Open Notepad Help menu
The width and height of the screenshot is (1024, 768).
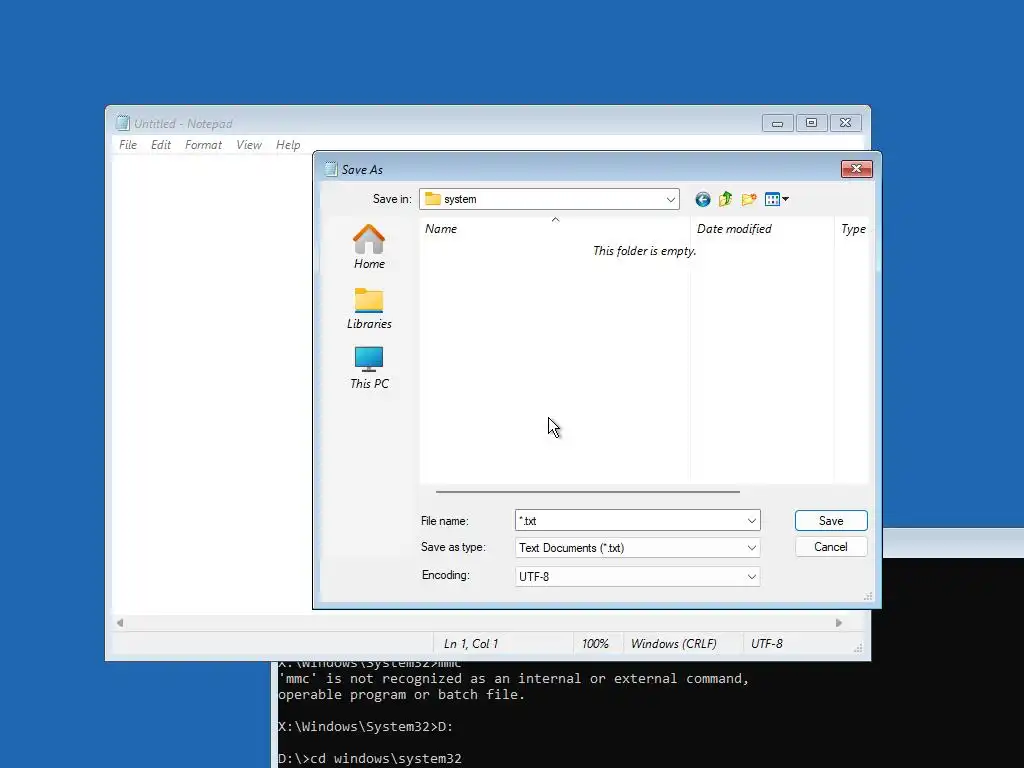[288, 145]
